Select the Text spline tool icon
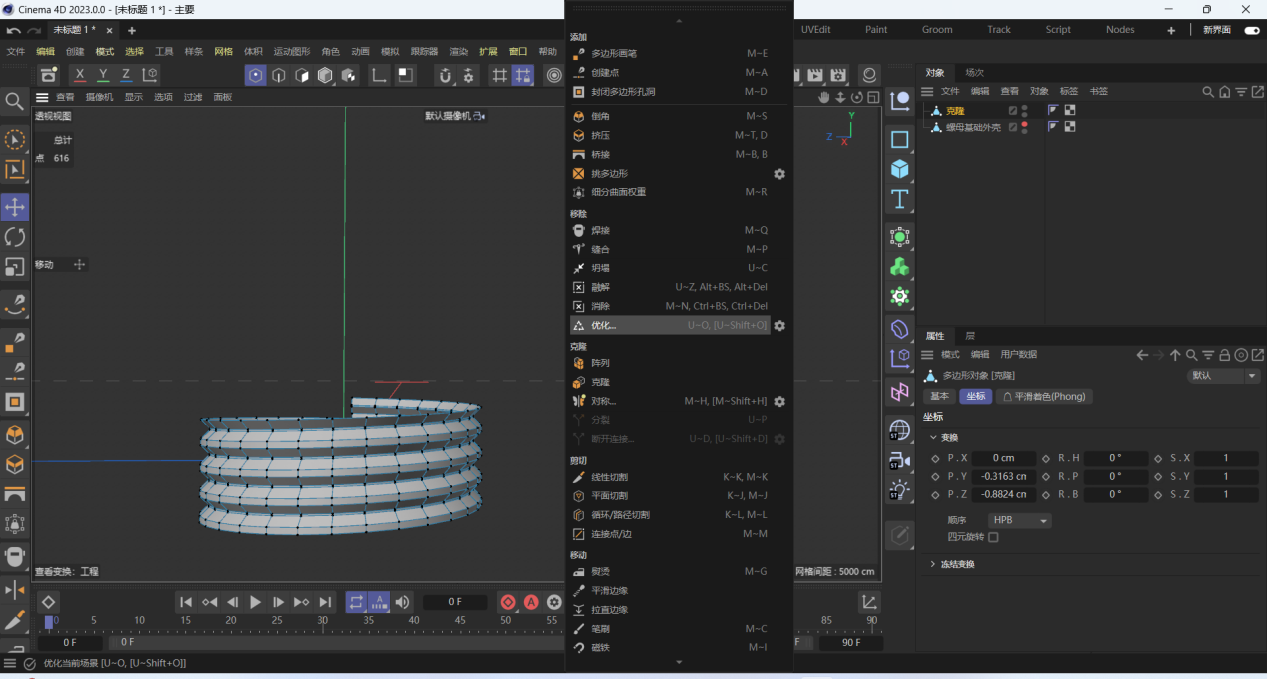The image size is (1267, 679). 900,199
